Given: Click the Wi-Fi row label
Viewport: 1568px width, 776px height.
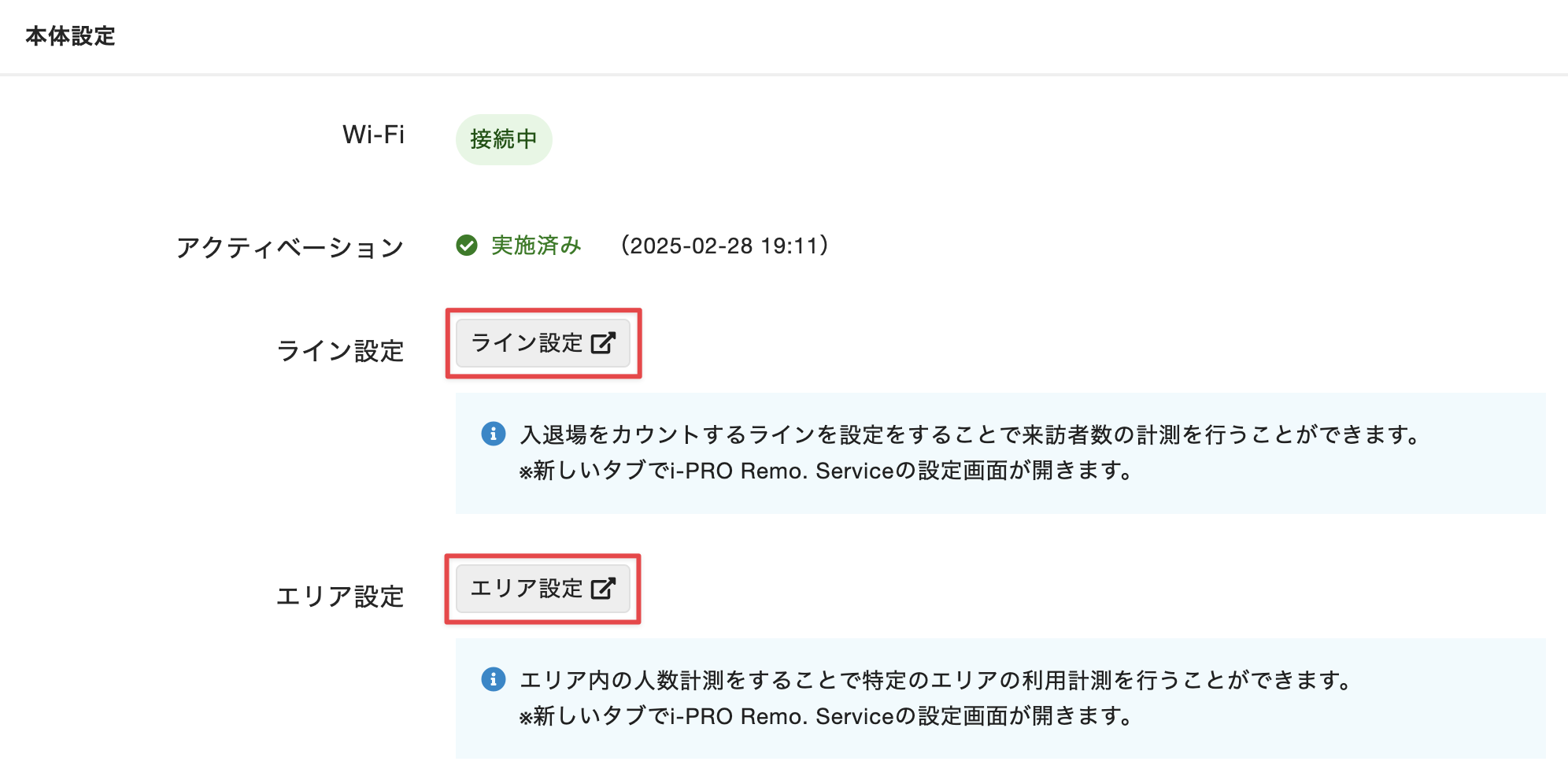Looking at the screenshot, I should click(373, 135).
